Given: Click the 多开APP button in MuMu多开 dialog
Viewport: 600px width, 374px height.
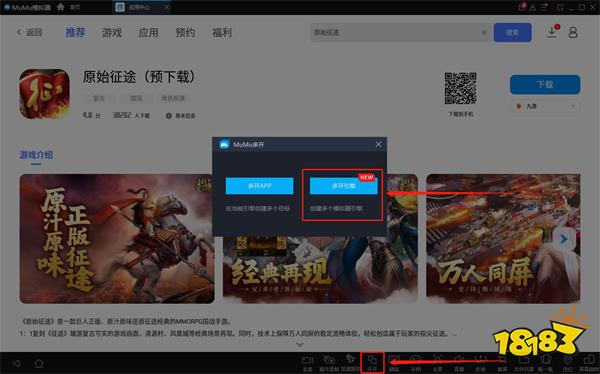Looking at the screenshot, I should pos(259,186).
